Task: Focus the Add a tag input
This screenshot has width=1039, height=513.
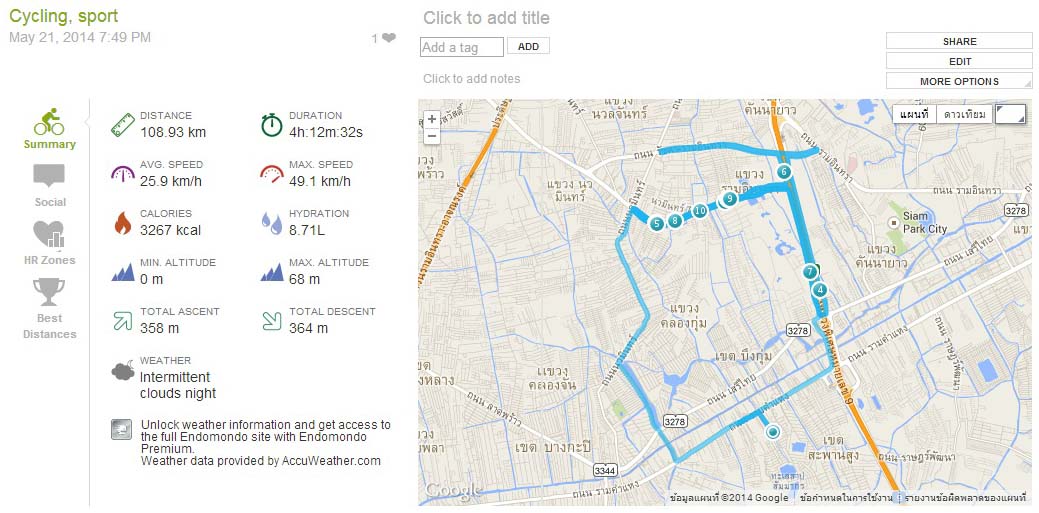Action: point(462,47)
